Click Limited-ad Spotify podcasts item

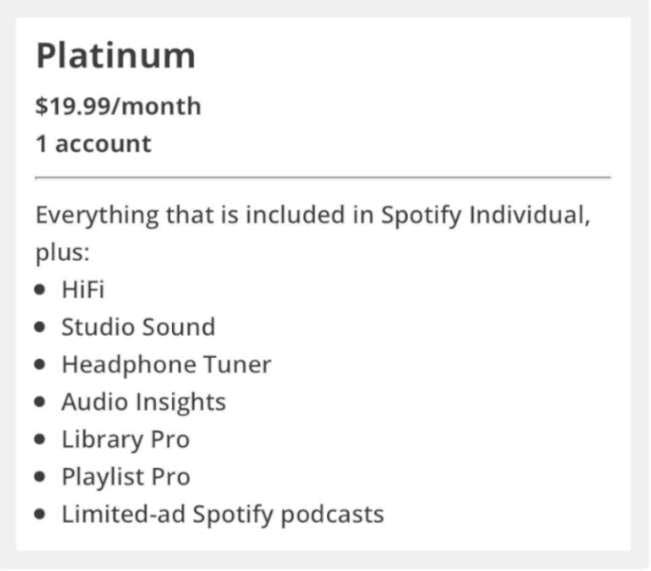223,514
